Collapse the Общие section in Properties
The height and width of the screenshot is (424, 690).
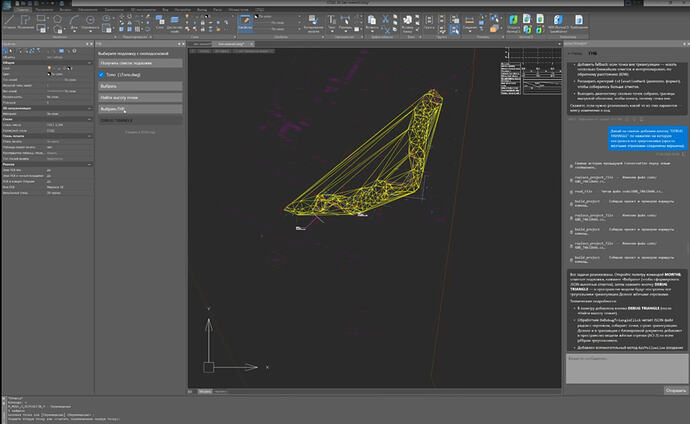(89, 63)
